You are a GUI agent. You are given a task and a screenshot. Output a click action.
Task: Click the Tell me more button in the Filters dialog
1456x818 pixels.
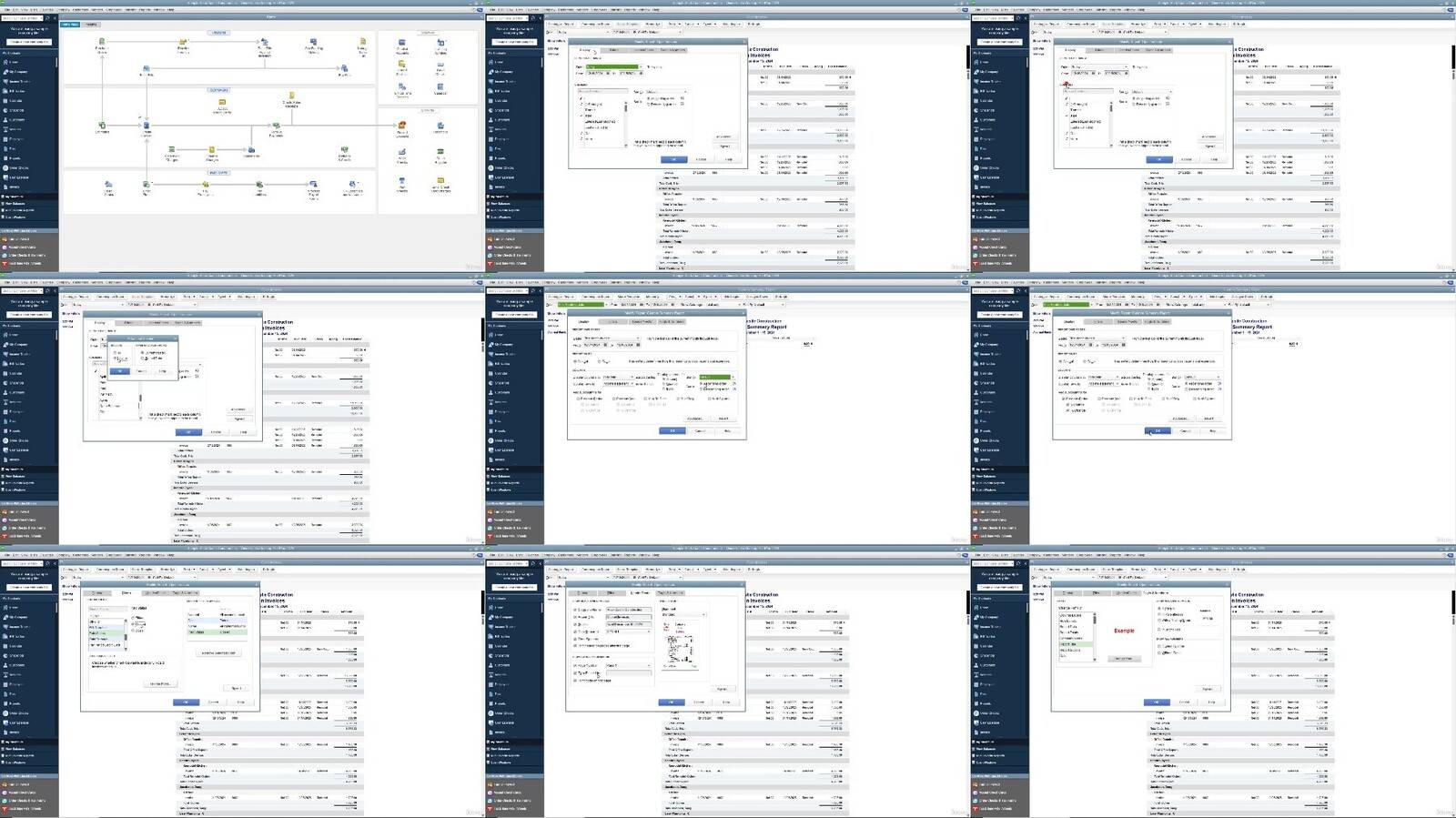click(159, 683)
